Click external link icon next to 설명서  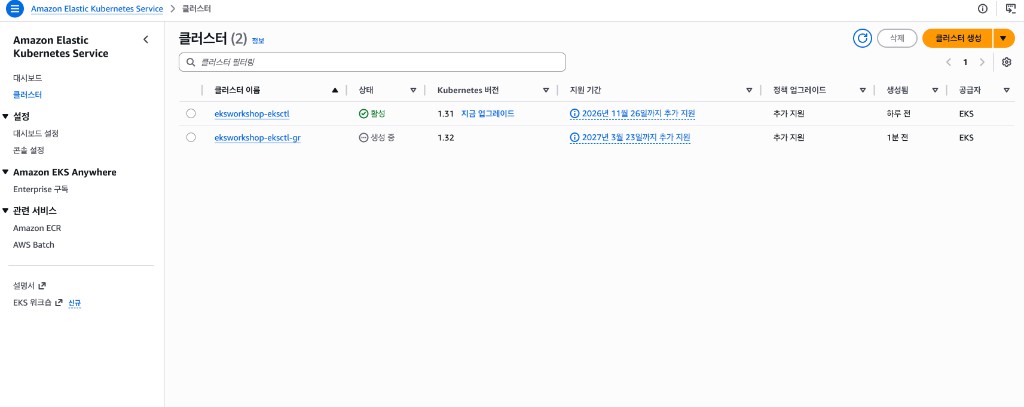click(x=42, y=285)
